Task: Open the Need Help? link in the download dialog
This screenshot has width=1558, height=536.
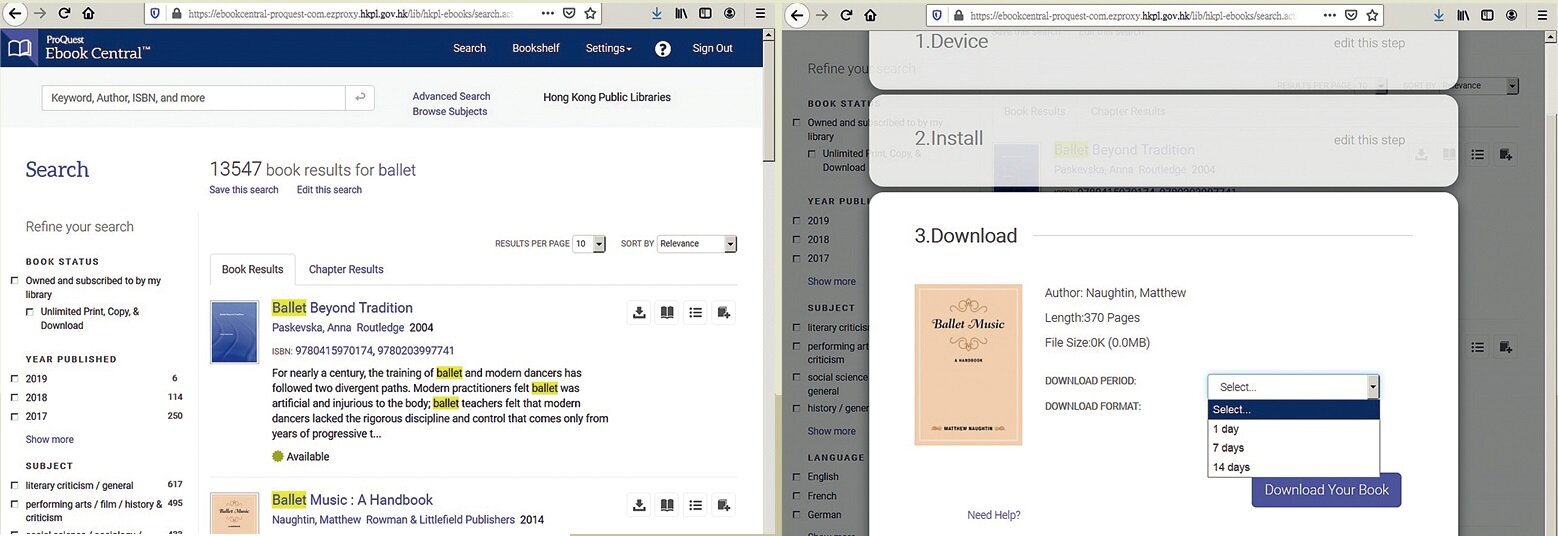Action: pyautogui.click(x=994, y=516)
